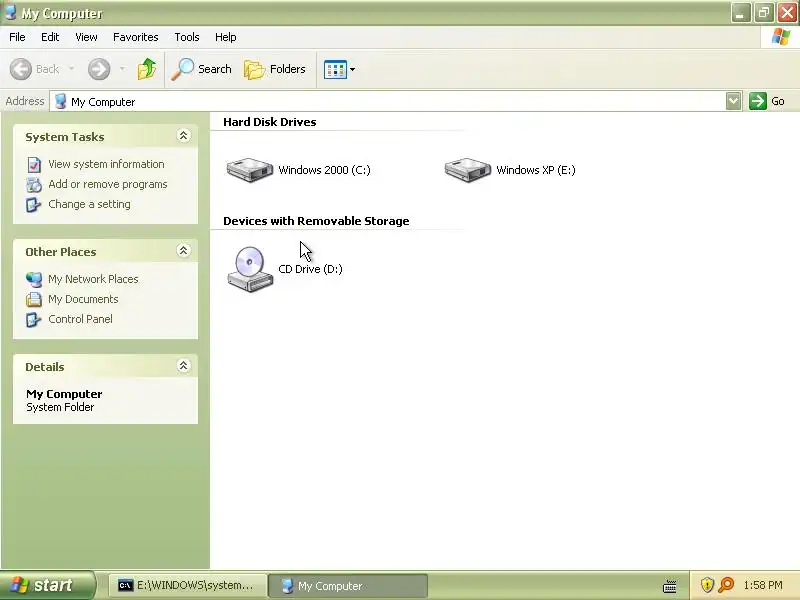Click the security shield tray icon
The image size is (800, 600).
[x=707, y=585]
